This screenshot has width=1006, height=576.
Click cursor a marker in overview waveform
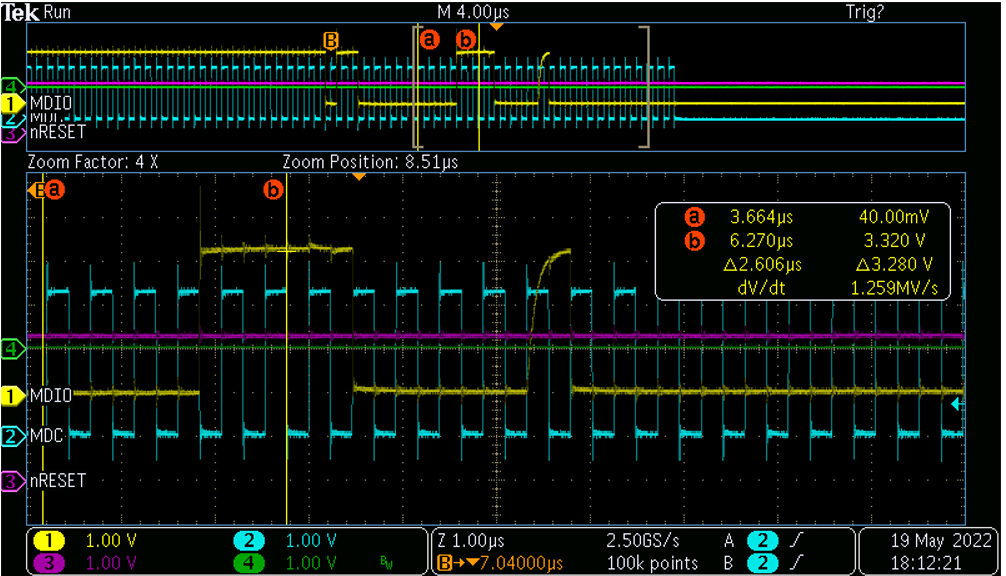[x=430, y=40]
